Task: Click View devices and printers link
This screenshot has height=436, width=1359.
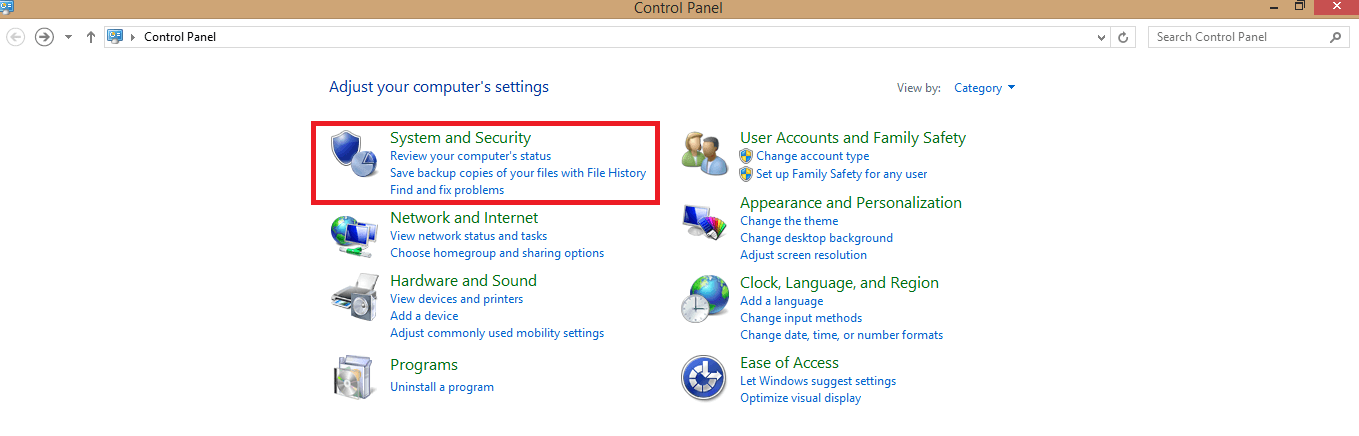Action: tap(456, 299)
